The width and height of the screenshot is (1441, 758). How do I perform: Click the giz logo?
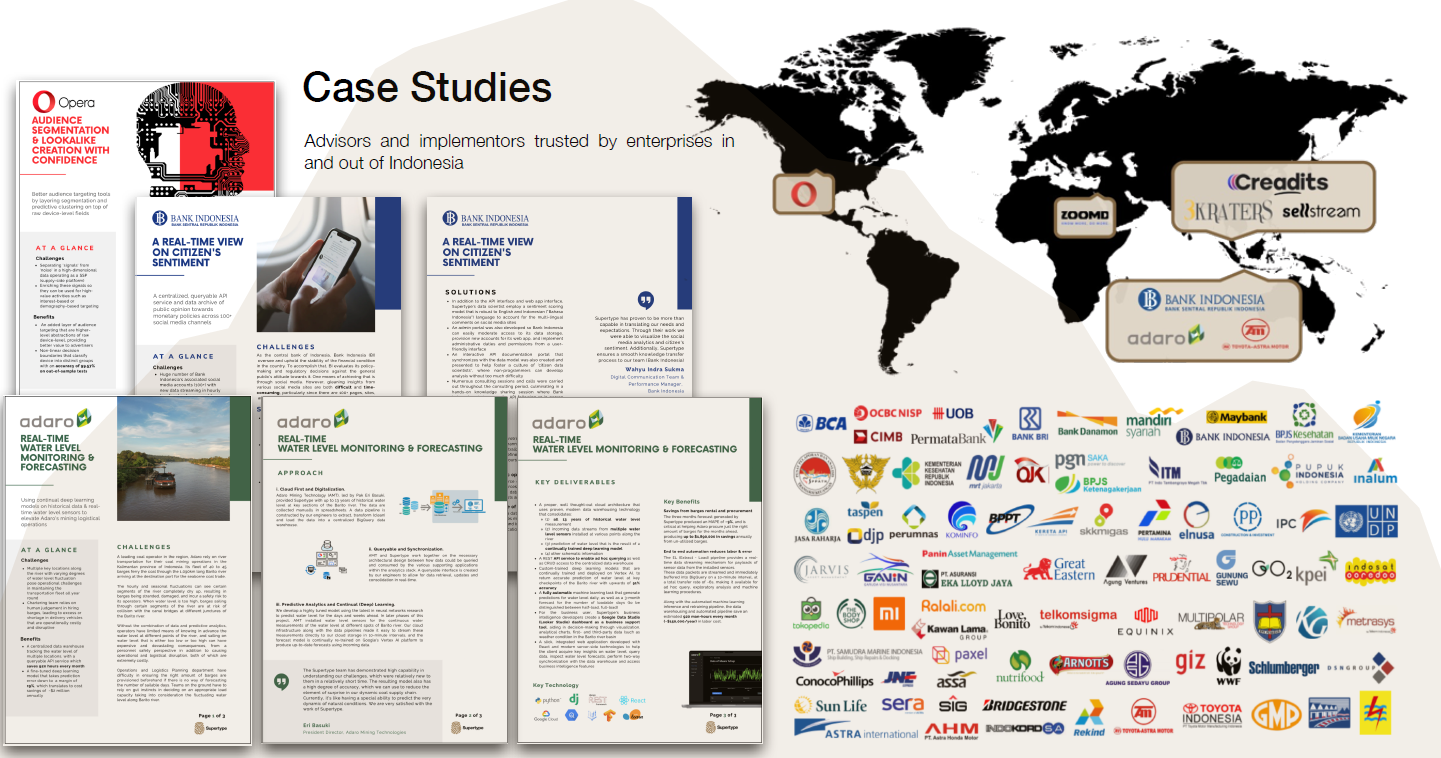point(1190,664)
